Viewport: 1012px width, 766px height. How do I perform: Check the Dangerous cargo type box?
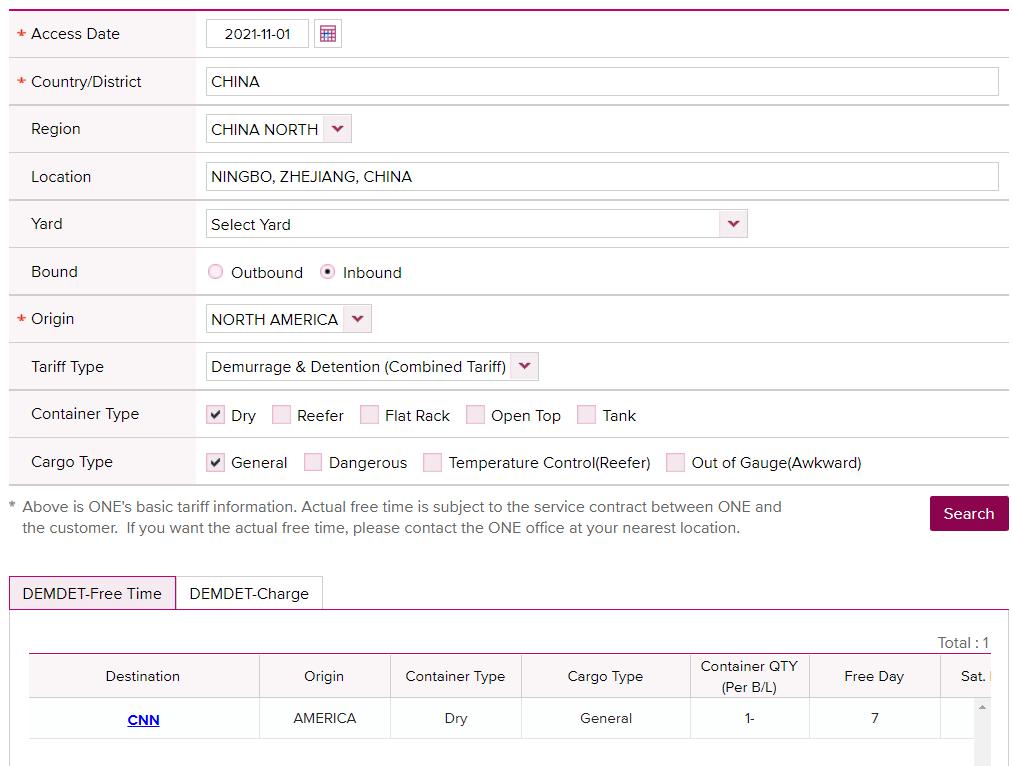(313, 462)
